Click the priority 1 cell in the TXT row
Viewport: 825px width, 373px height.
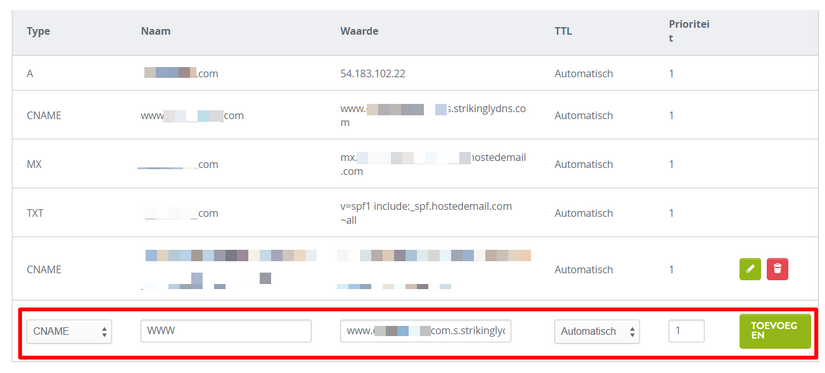671,213
